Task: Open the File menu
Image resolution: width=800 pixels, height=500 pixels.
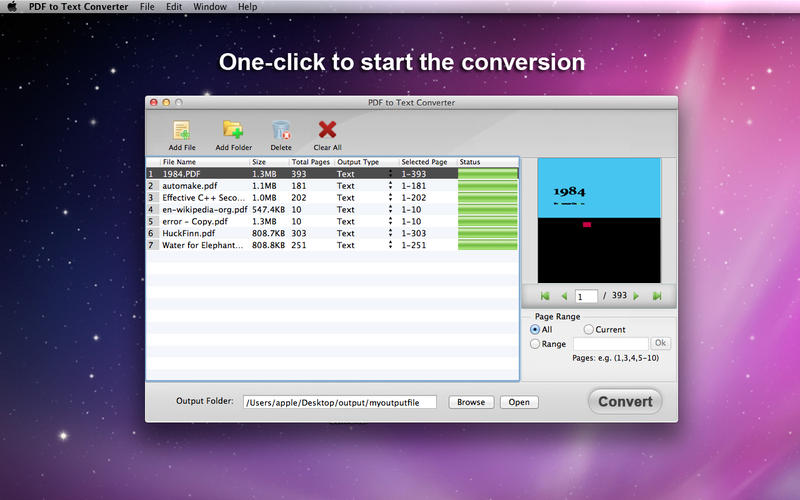Action: coord(147,7)
